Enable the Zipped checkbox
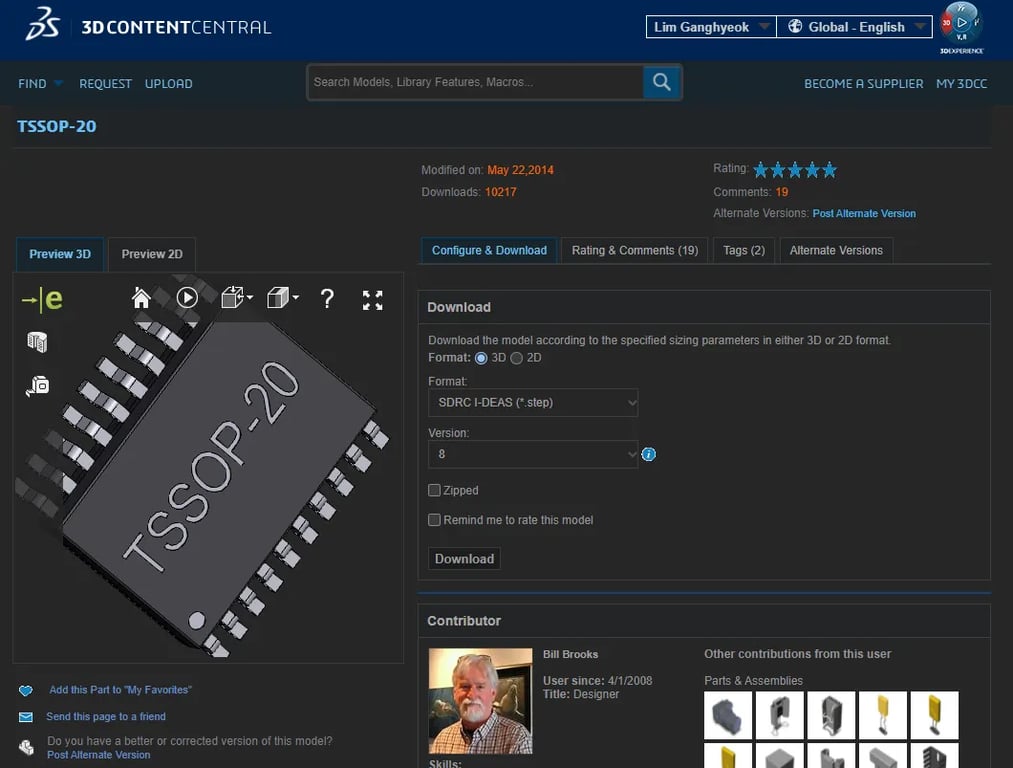The width and height of the screenshot is (1013, 768). [434, 490]
